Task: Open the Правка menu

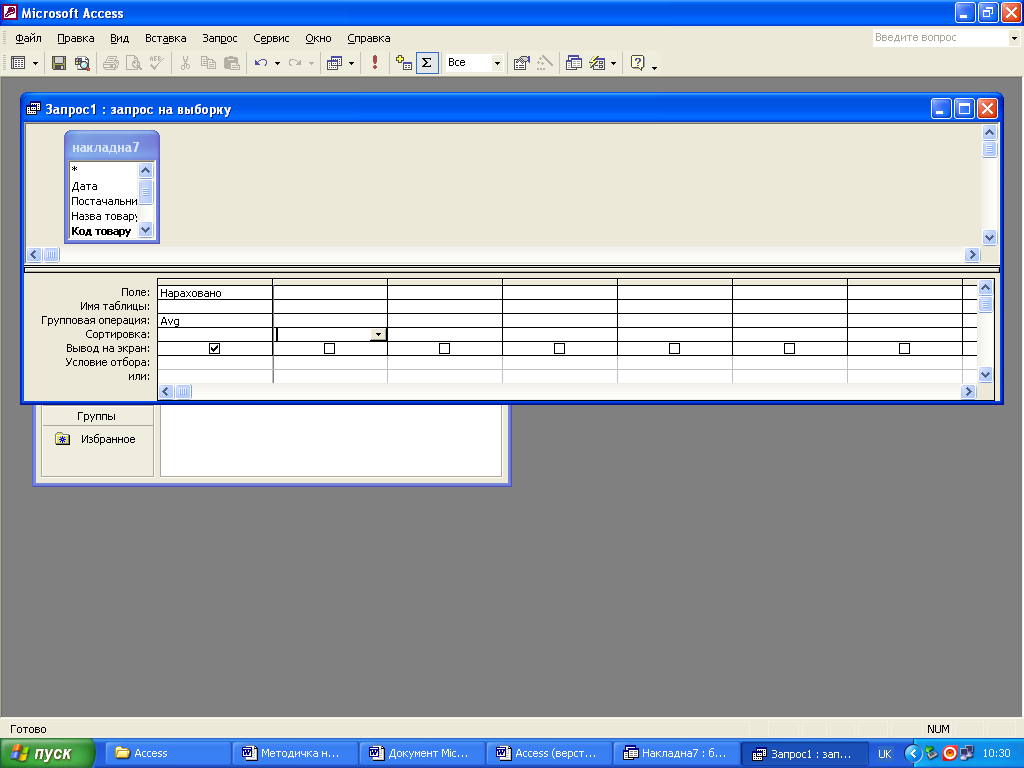Action: (x=76, y=39)
